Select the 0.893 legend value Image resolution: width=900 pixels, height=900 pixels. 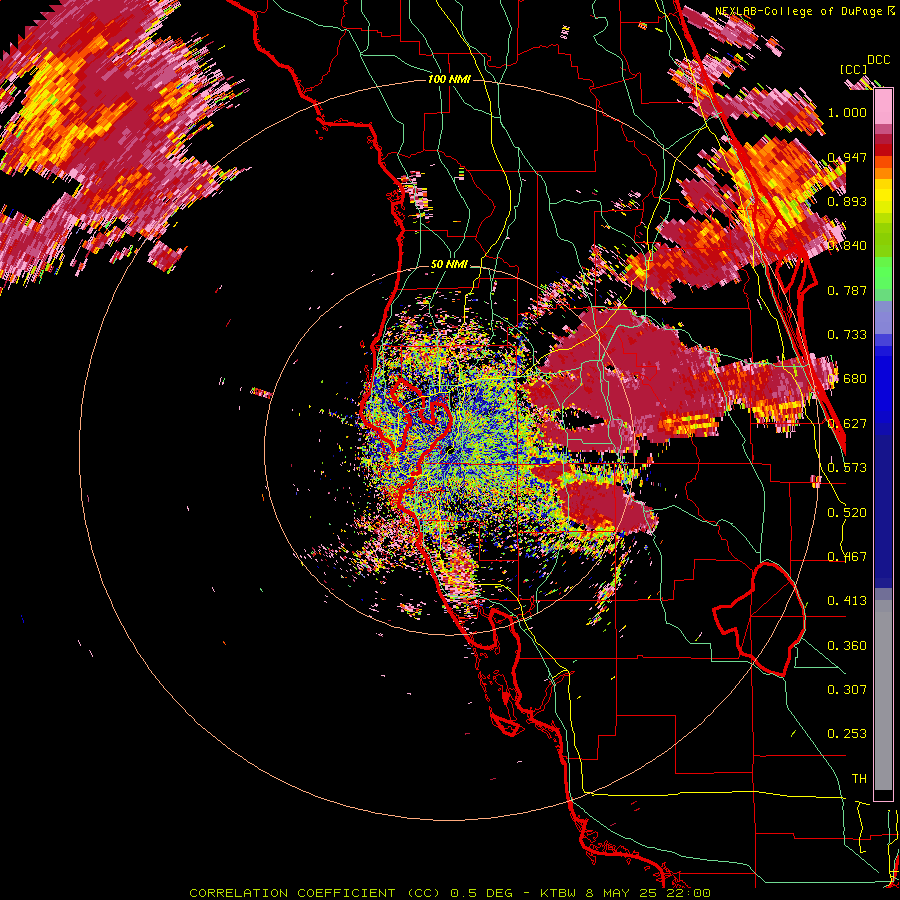click(x=847, y=201)
